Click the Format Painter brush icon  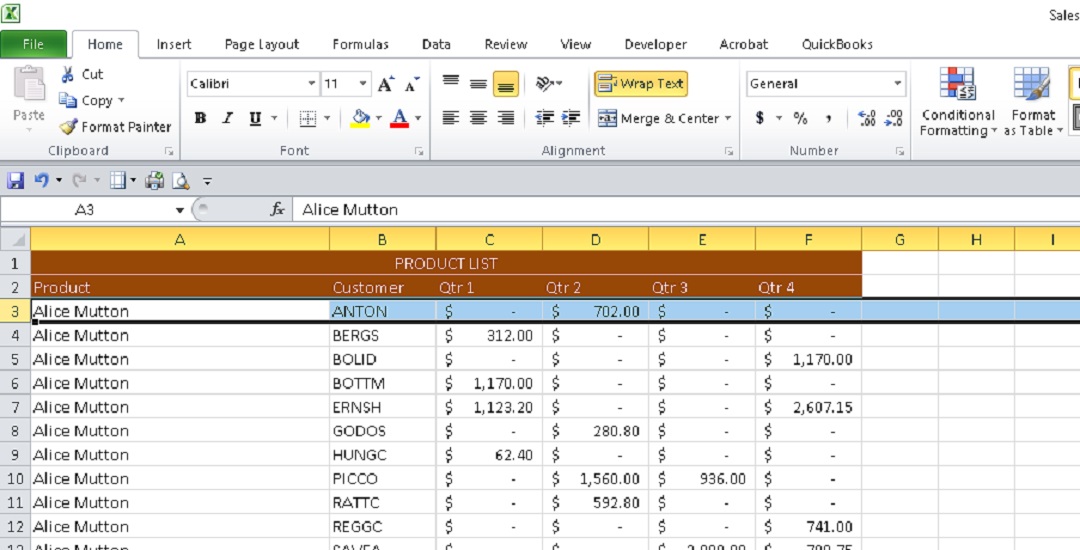tap(68, 127)
